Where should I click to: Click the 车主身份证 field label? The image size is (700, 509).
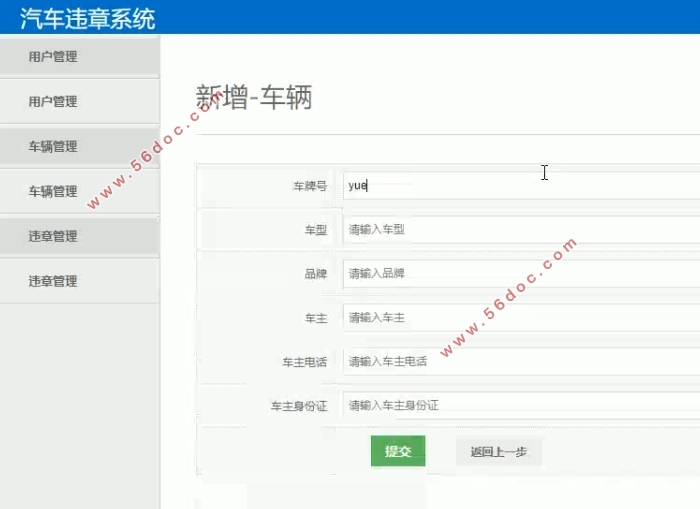pyautogui.click(x=299, y=406)
